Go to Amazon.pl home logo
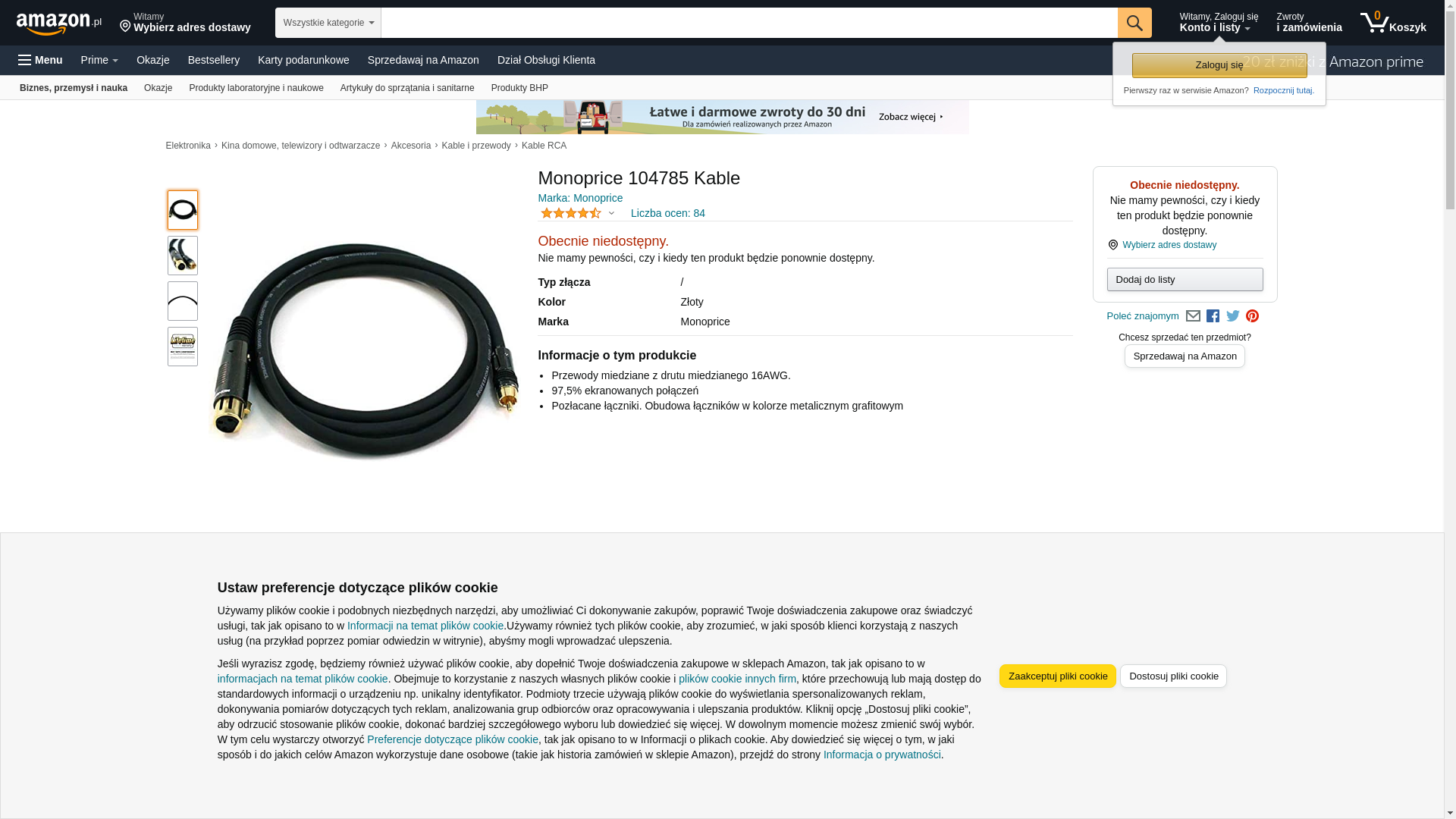 tap(59, 23)
